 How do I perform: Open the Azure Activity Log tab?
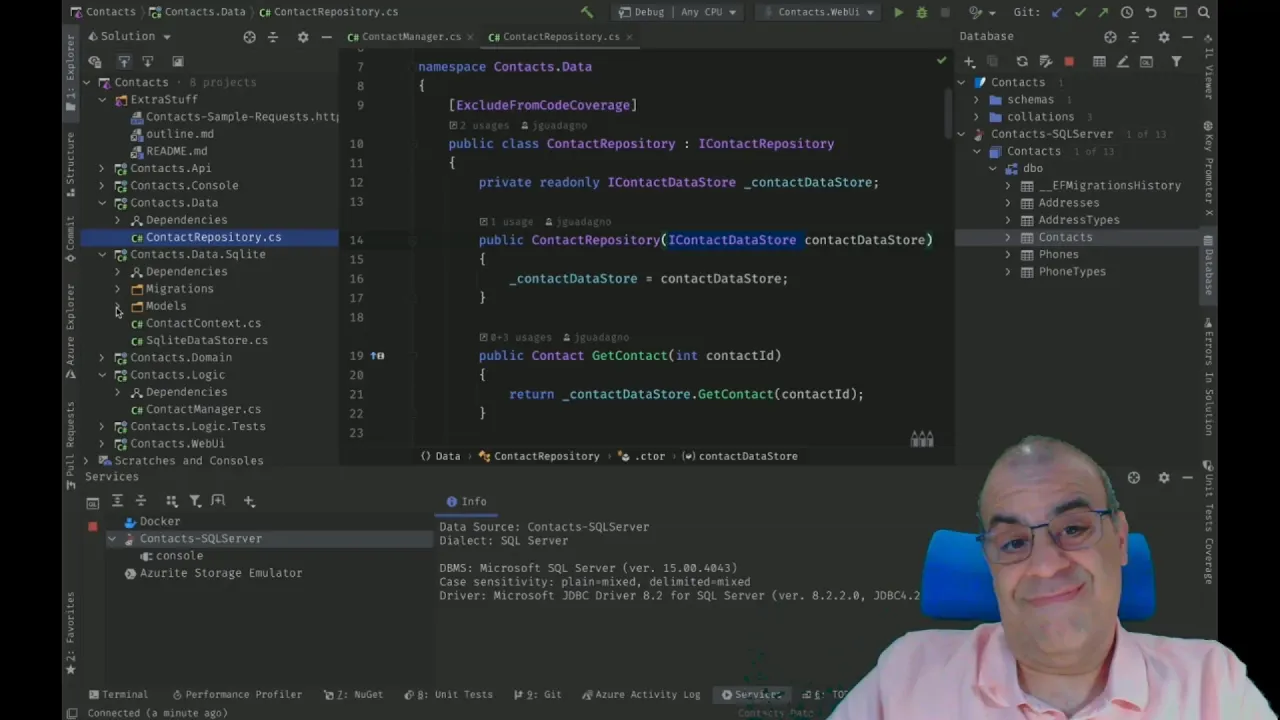pyautogui.click(x=641, y=694)
